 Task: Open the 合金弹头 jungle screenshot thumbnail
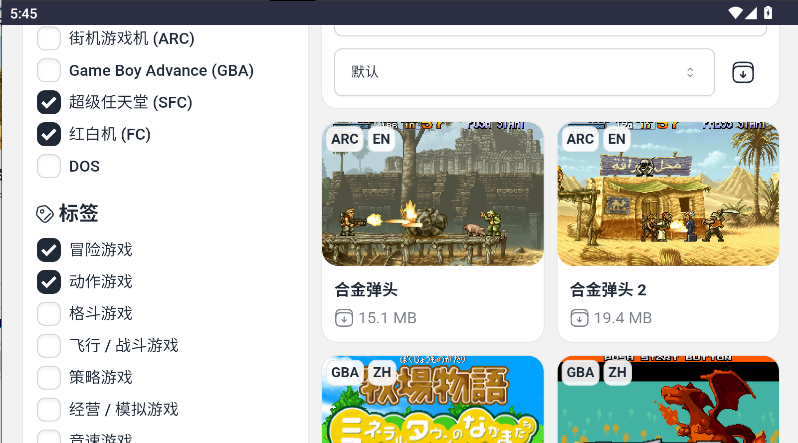433,193
